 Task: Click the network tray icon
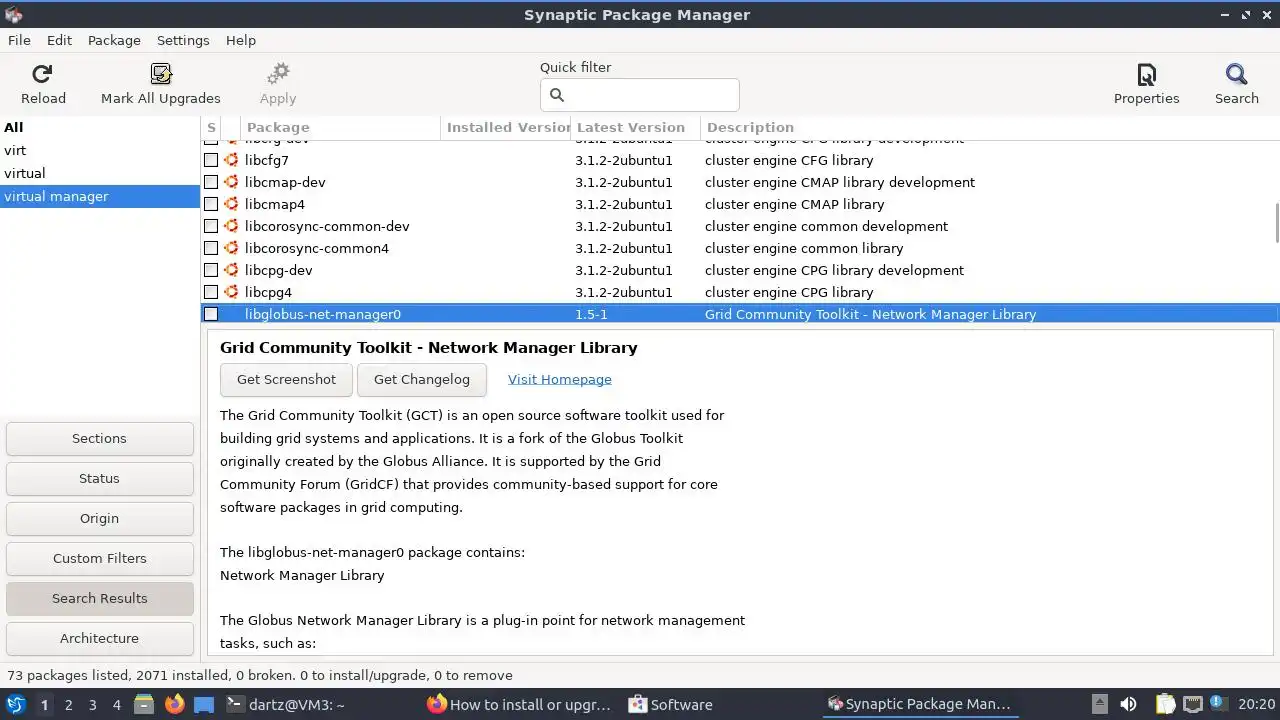click(x=1192, y=704)
